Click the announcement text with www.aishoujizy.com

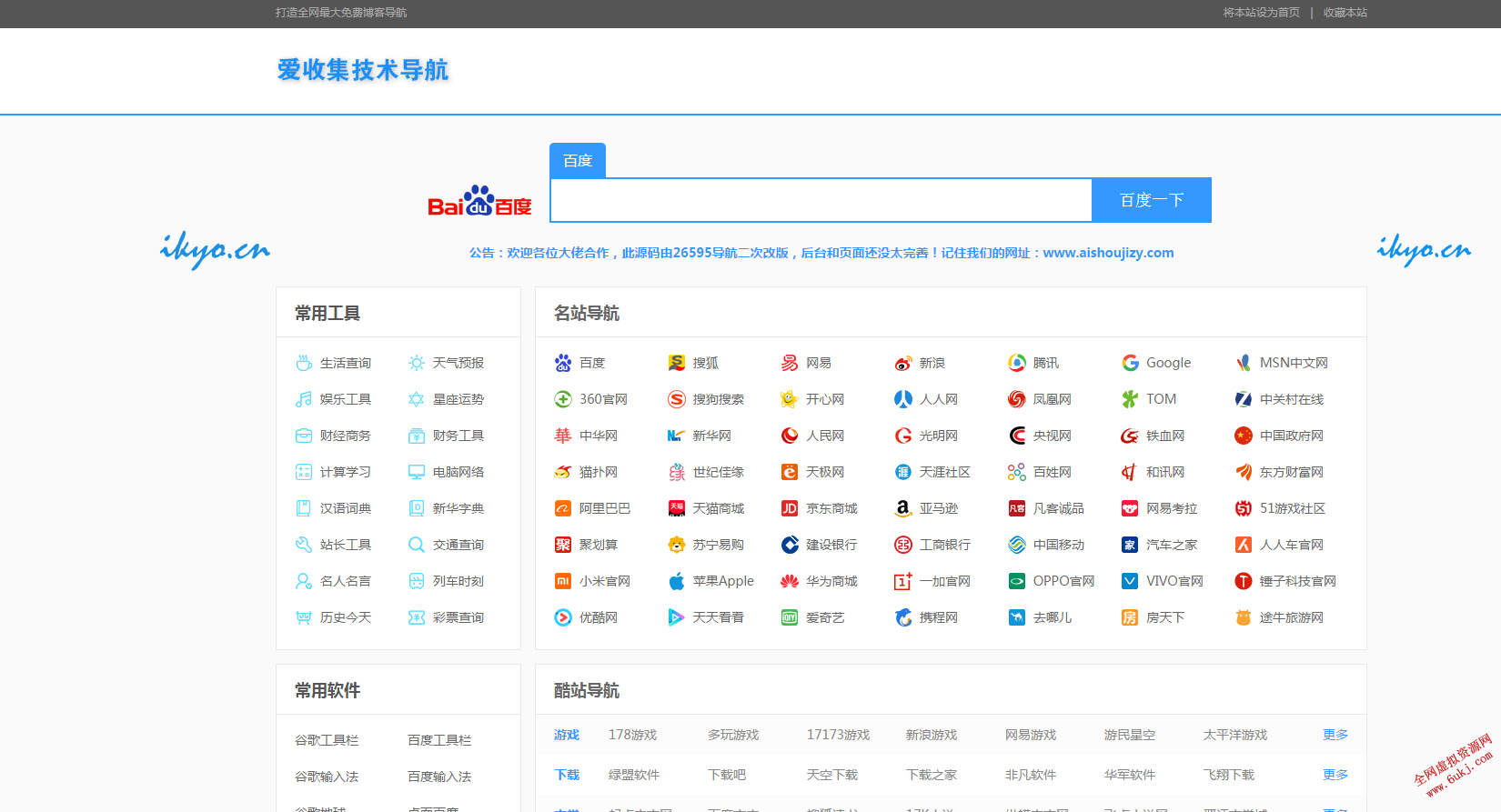(x=821, y=253)
